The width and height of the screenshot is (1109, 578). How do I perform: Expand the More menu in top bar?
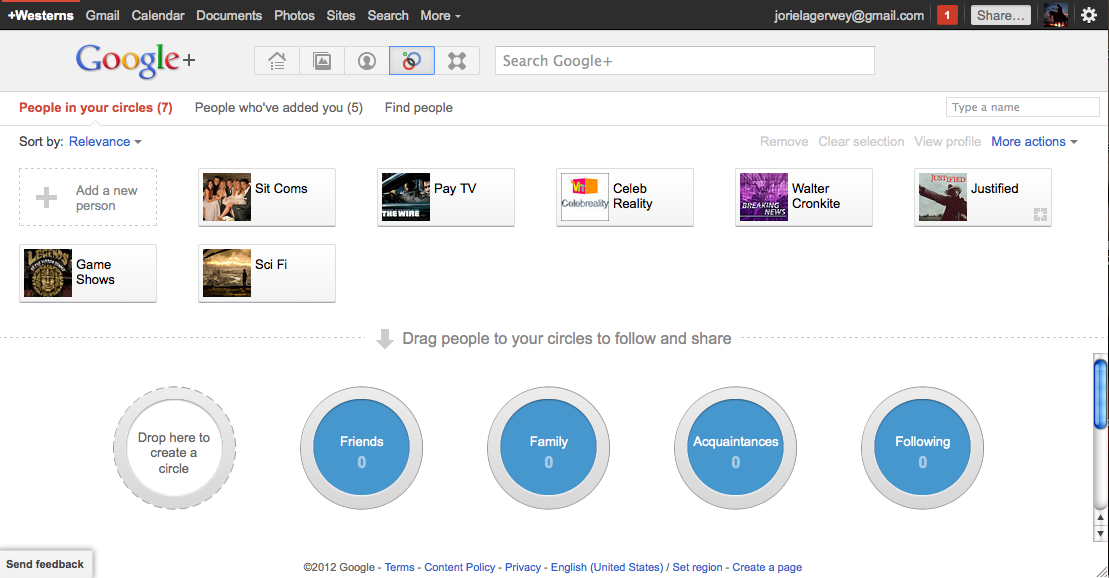tap(440, 15)
